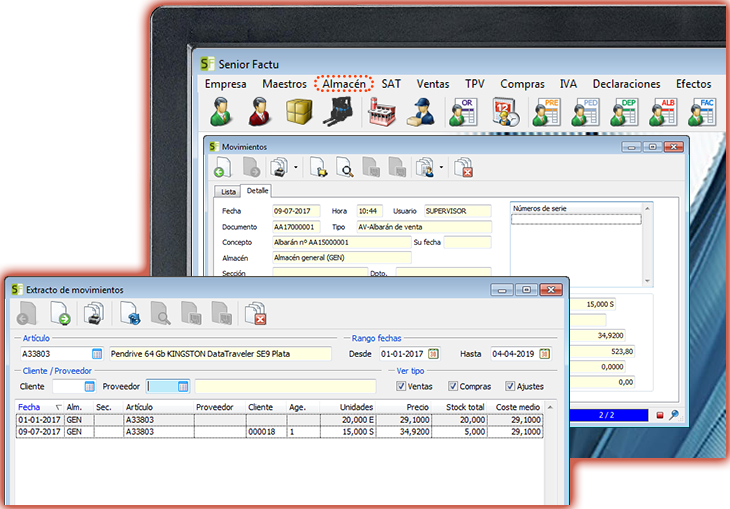Click the green-suit customer icon in main toolbar
This screenshot has height=509, width=730.
tap(221, 112)
